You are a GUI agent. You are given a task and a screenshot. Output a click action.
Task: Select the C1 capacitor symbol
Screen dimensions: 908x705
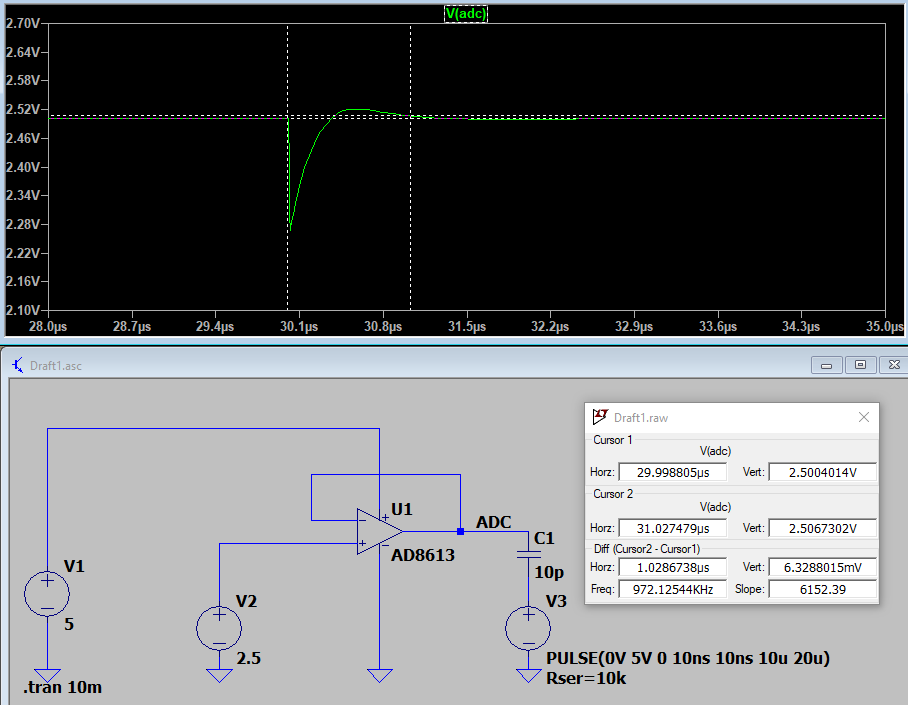point(528,554)
